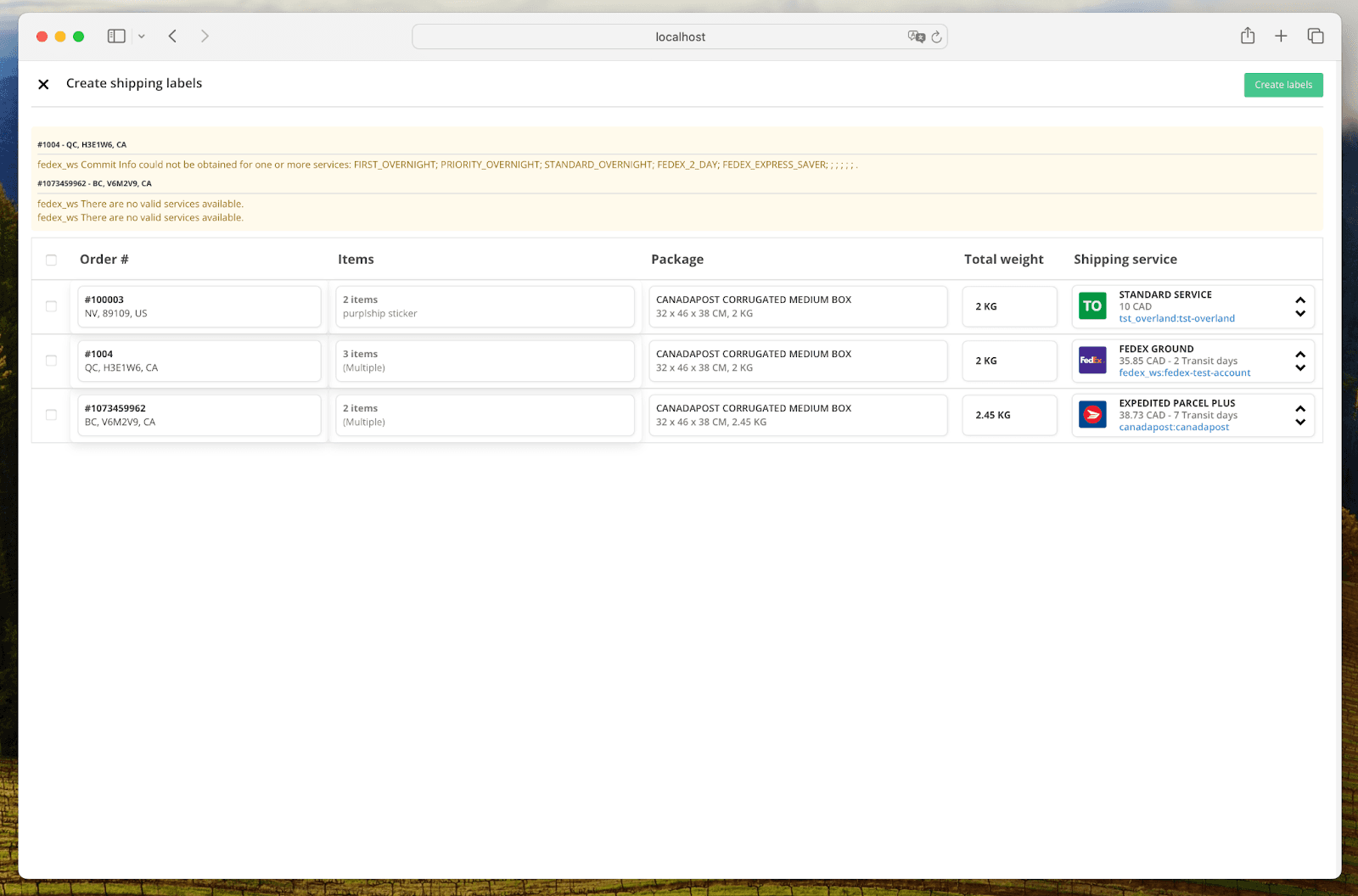1358x896 pixels.
Task: Show tab overview with the tabs icon
Action: (x=1315, y=36)
